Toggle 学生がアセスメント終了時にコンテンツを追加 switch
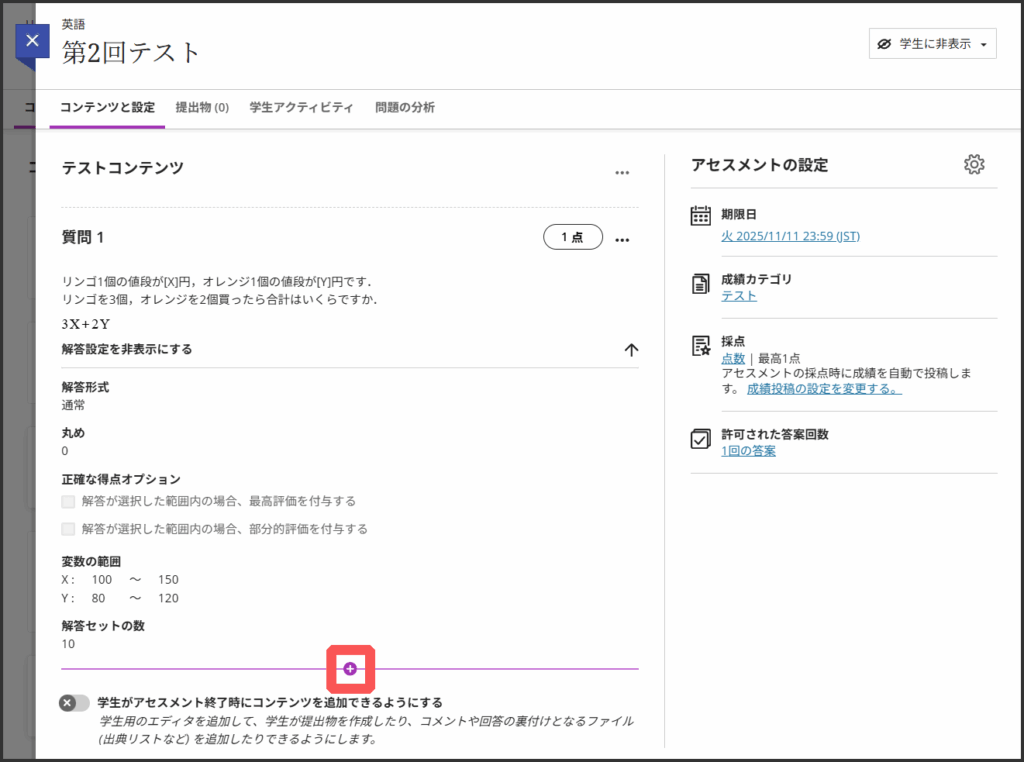 74,703
